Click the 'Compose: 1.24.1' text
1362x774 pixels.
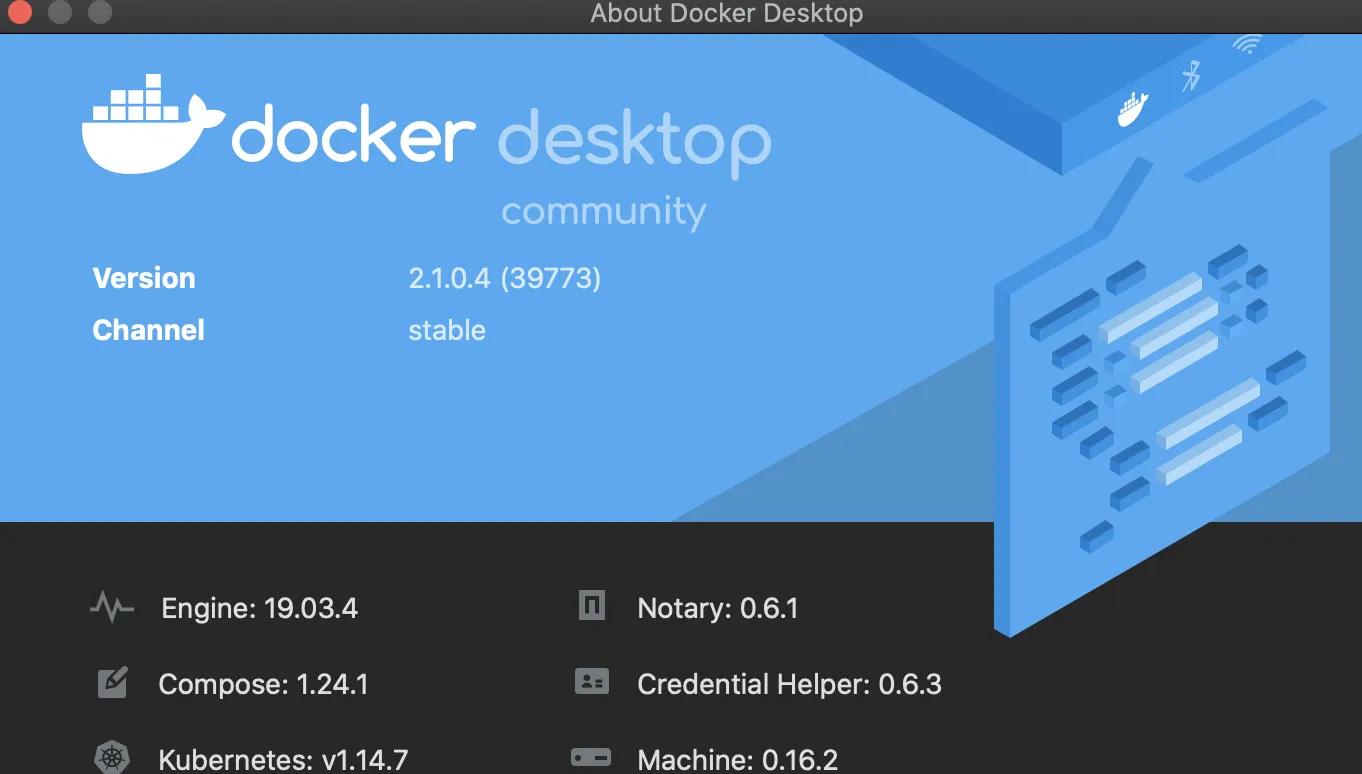[263, 684]
